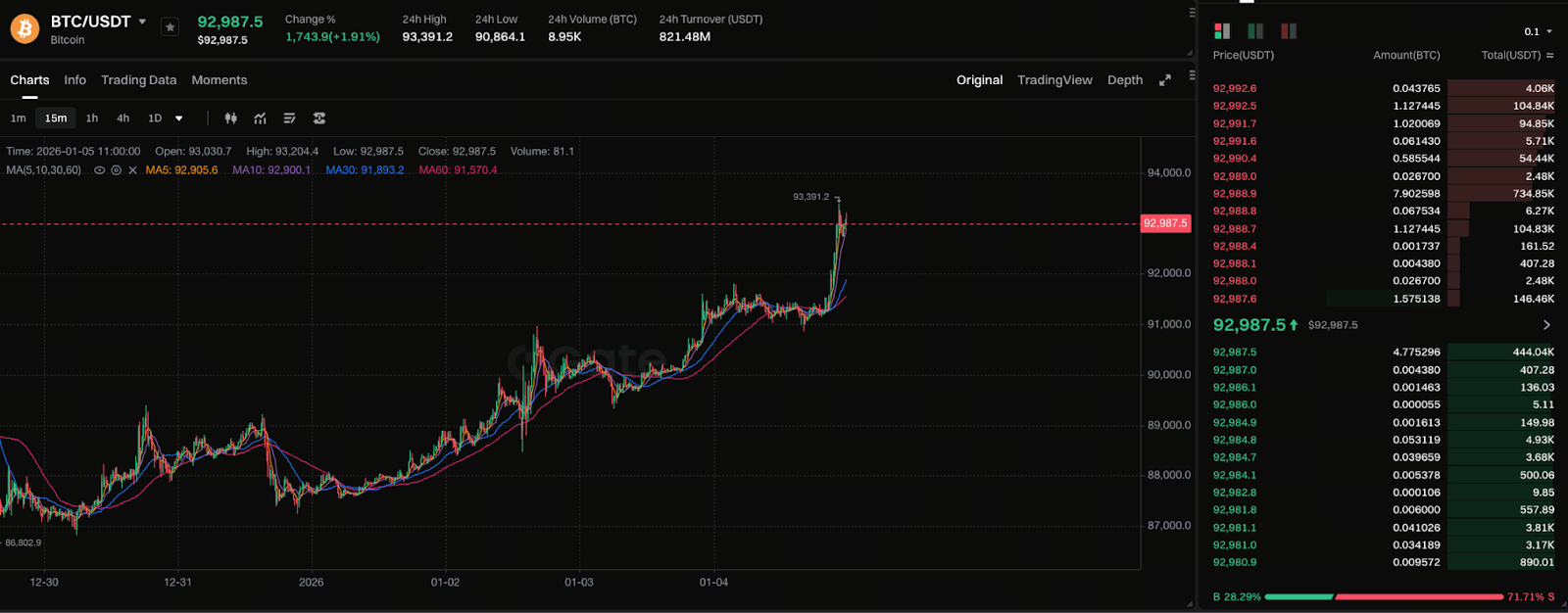Image resolution: width=1568 pixels, height=613 pixels.
Task: Click the 24h Turnover value 821.48M
Action: (685, 37)
